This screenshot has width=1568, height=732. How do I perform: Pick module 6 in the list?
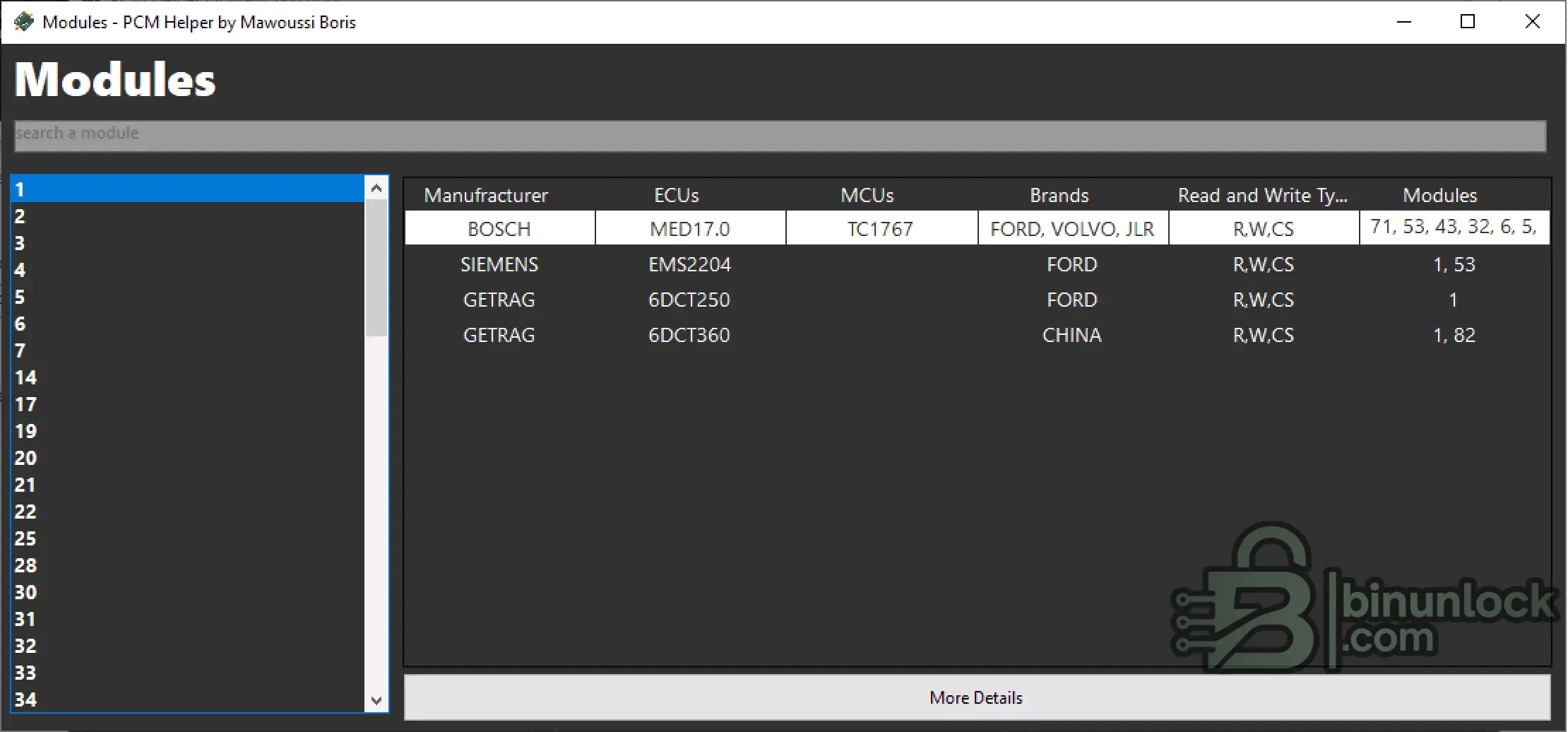(188, 324)
